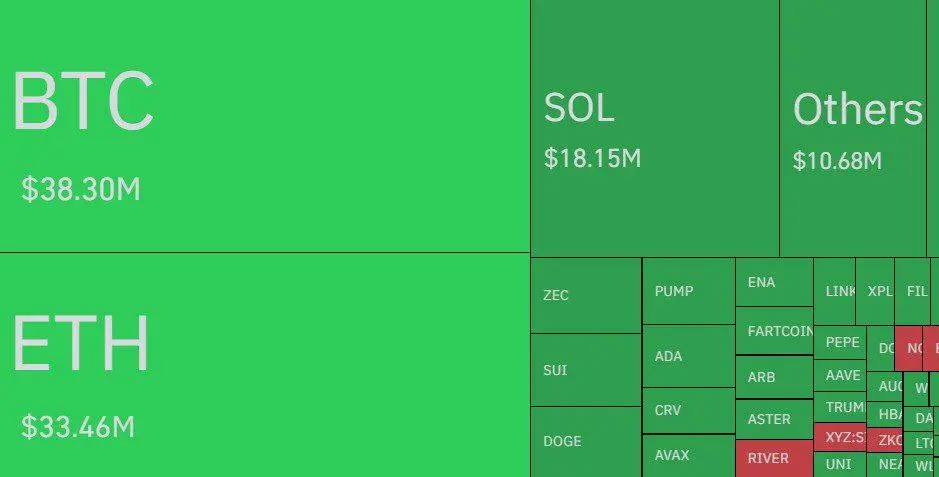The image size is (939, 477).
Task: Open the ASTER cell
Action: coord(774,420)
